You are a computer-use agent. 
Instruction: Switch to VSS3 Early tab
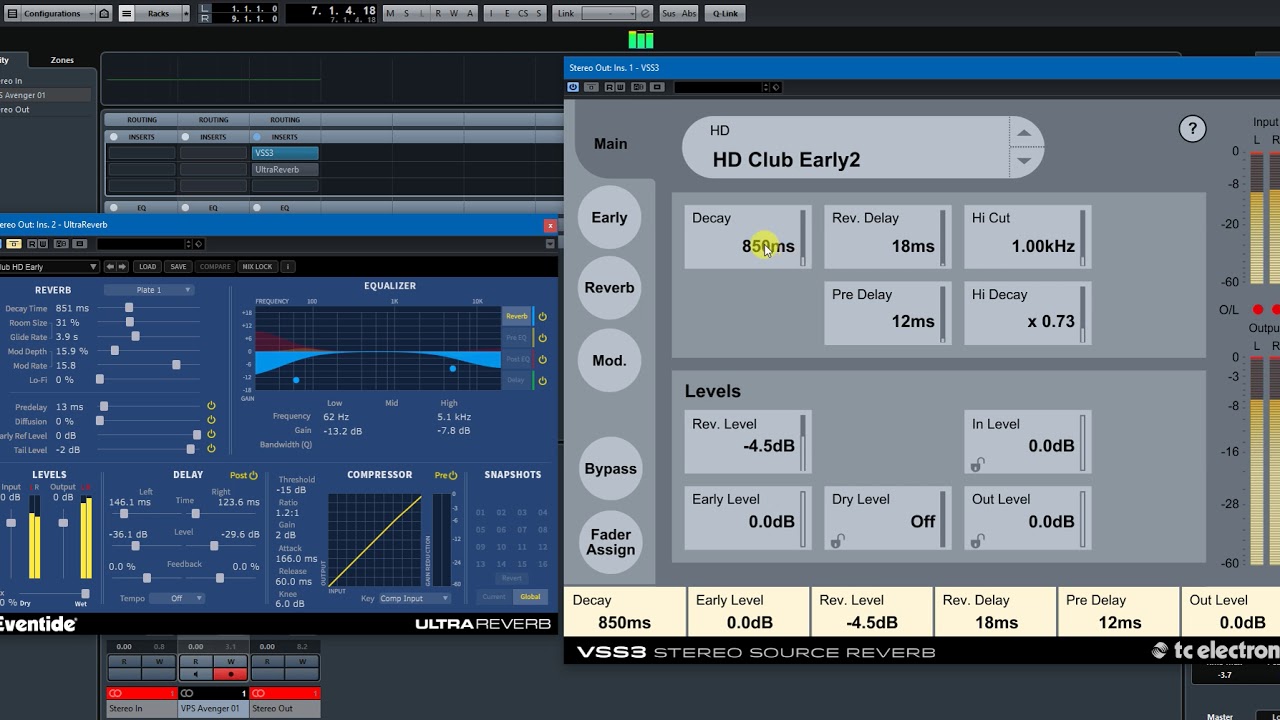point(609,218)
